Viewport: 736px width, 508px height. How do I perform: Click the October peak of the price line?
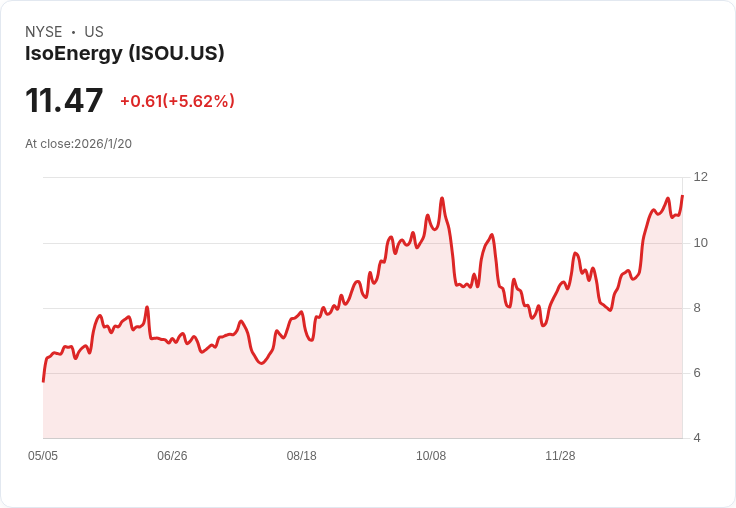442,199
